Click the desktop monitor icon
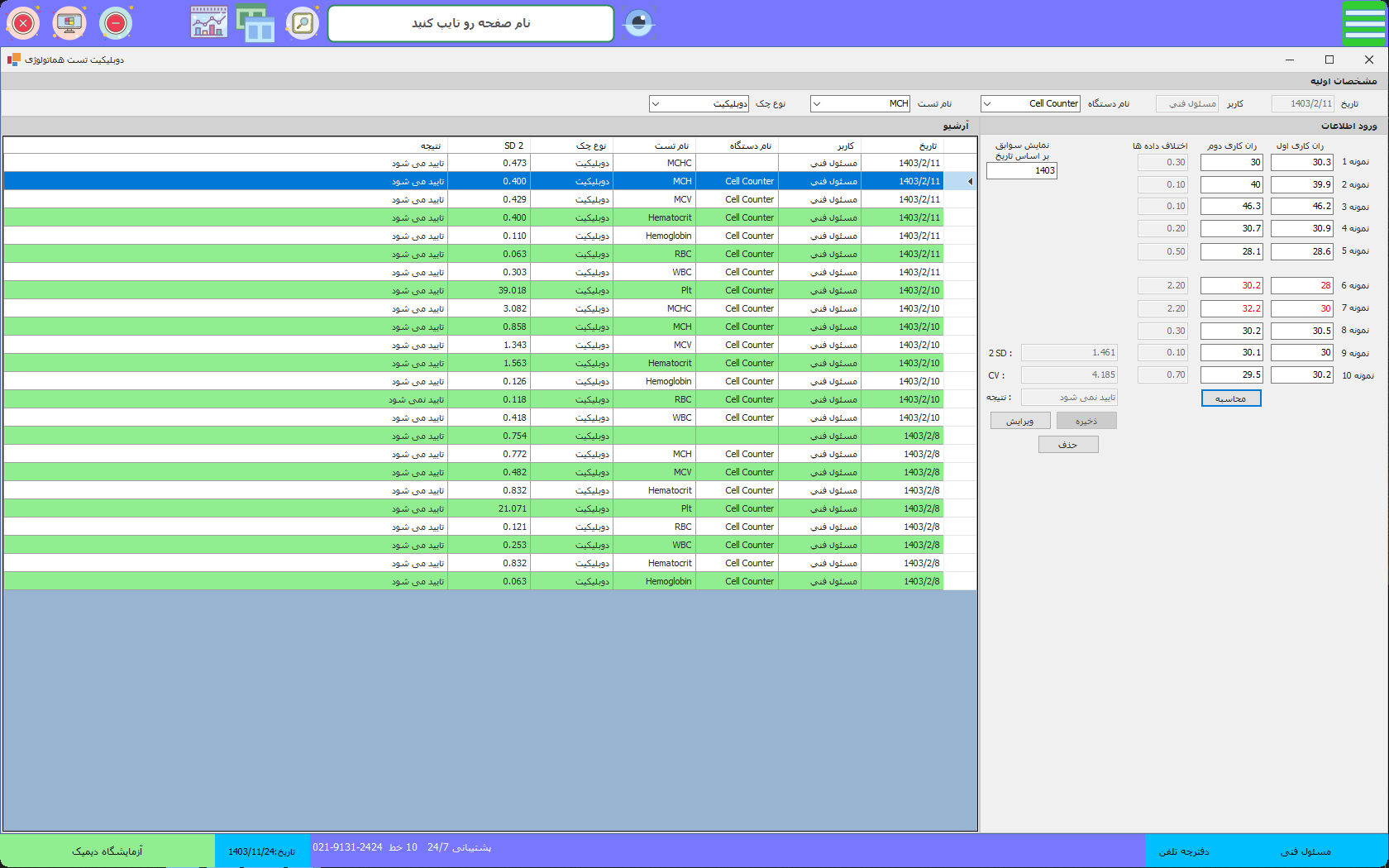This screenshot has height=868, width=1389. [69, 23]
